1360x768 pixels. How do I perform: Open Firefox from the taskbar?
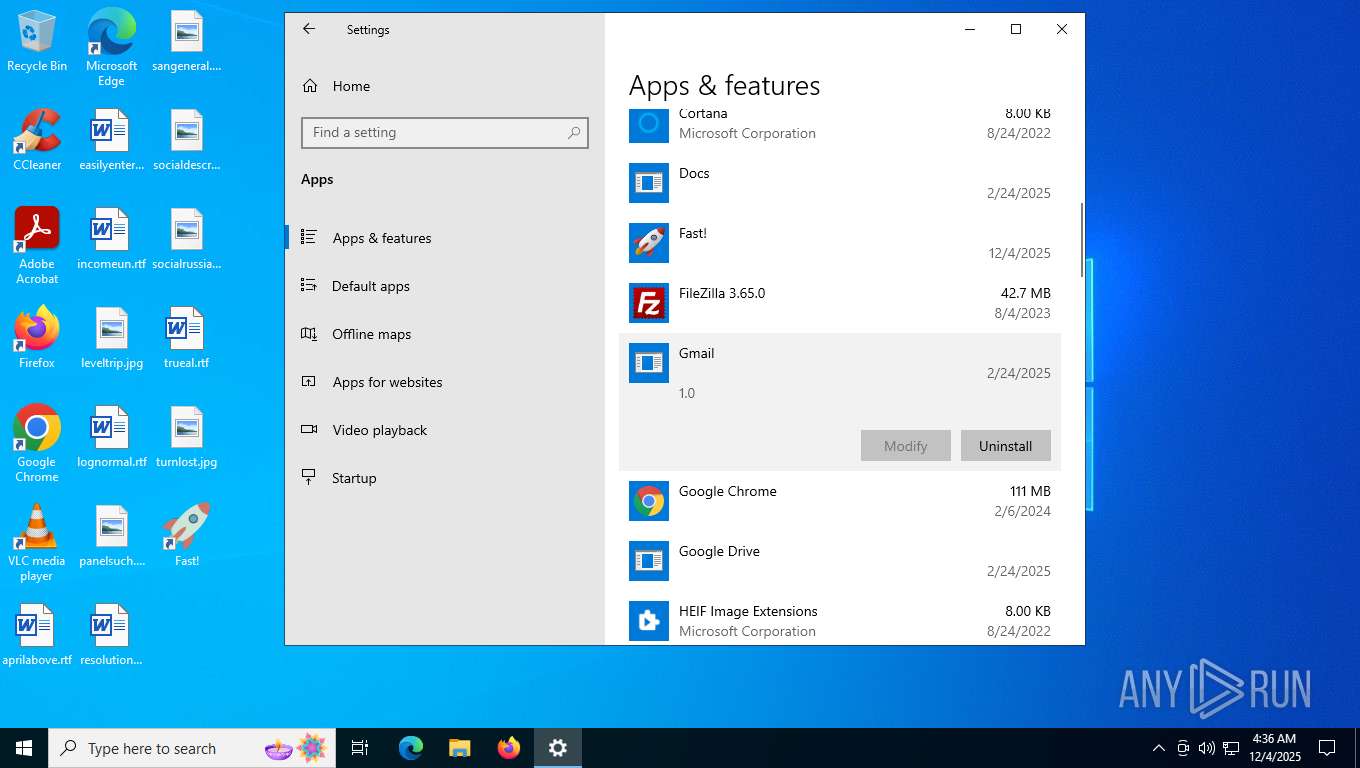(509, 748)
